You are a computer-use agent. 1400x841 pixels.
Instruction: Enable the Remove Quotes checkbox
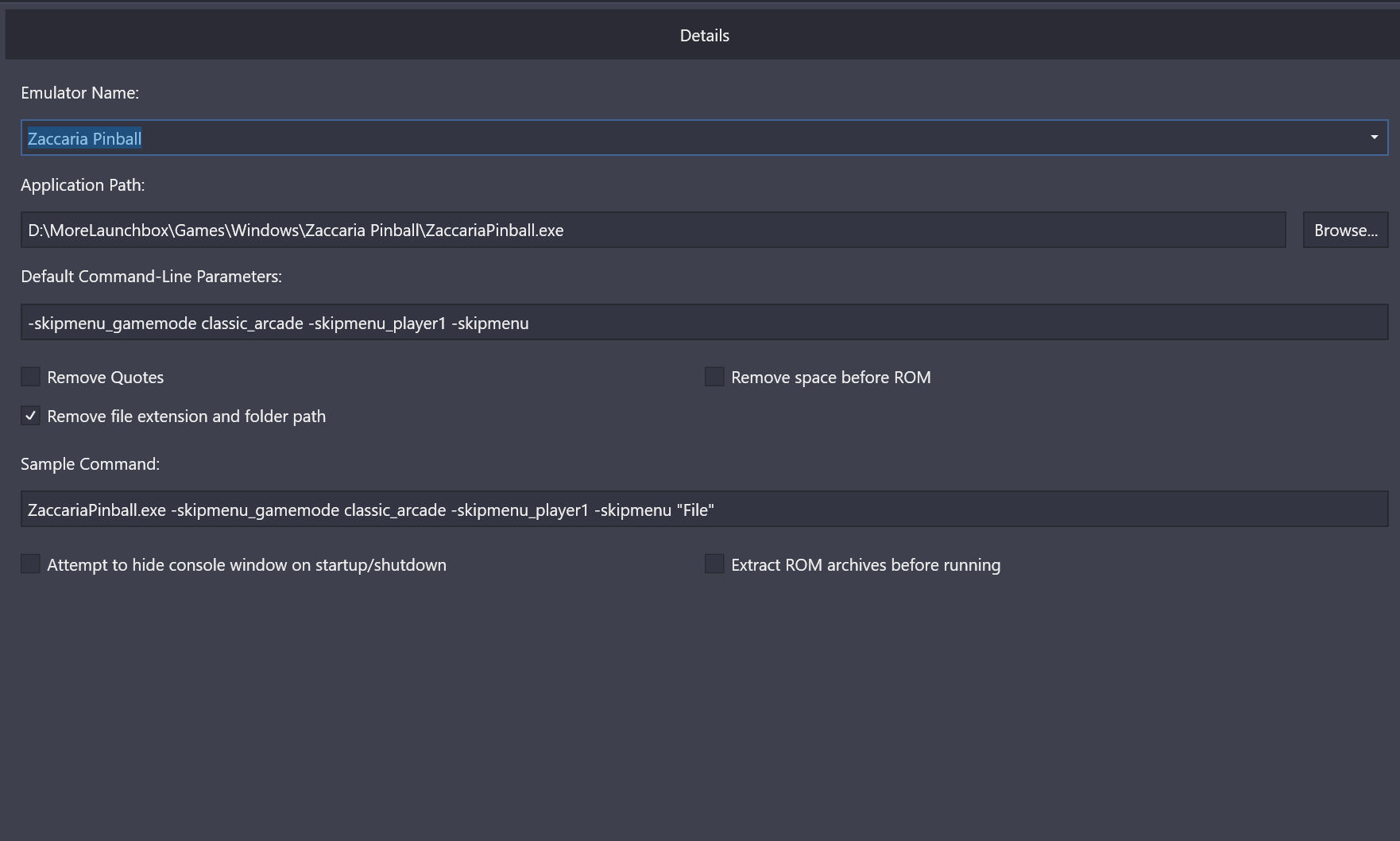pyautogui.click(x=30, y=377)
